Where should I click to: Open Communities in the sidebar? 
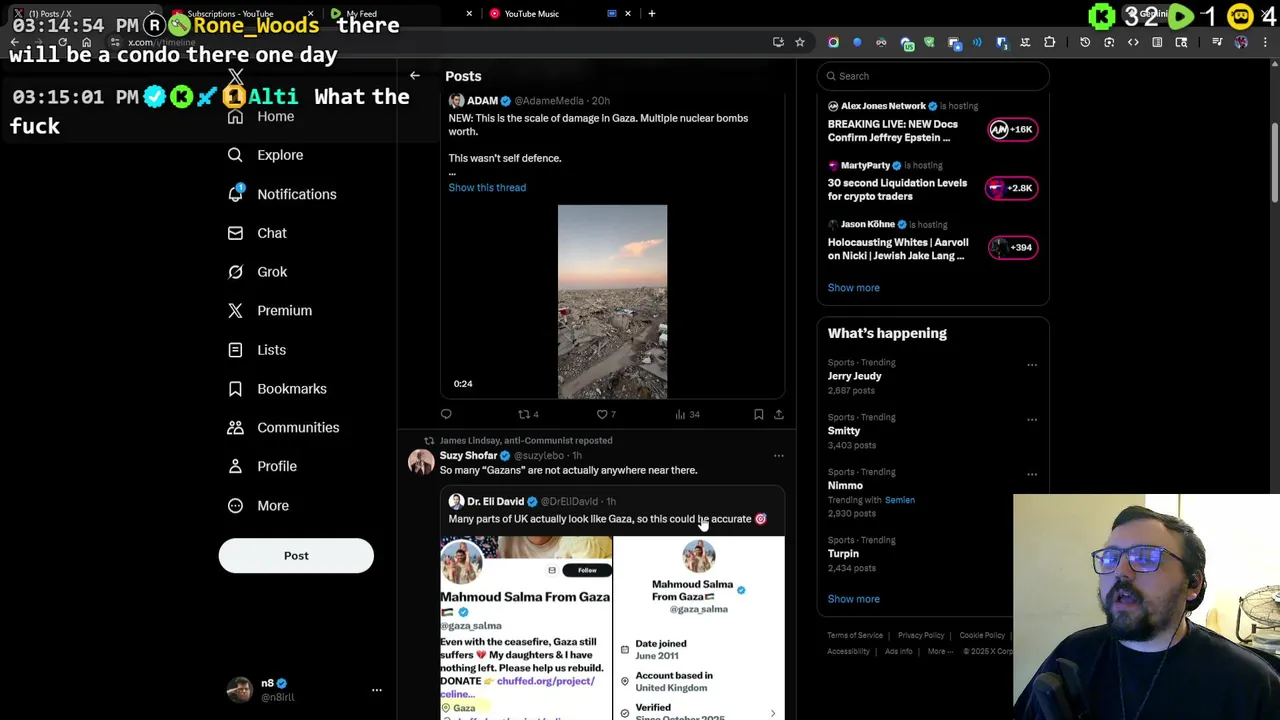[x=283, y=428]
